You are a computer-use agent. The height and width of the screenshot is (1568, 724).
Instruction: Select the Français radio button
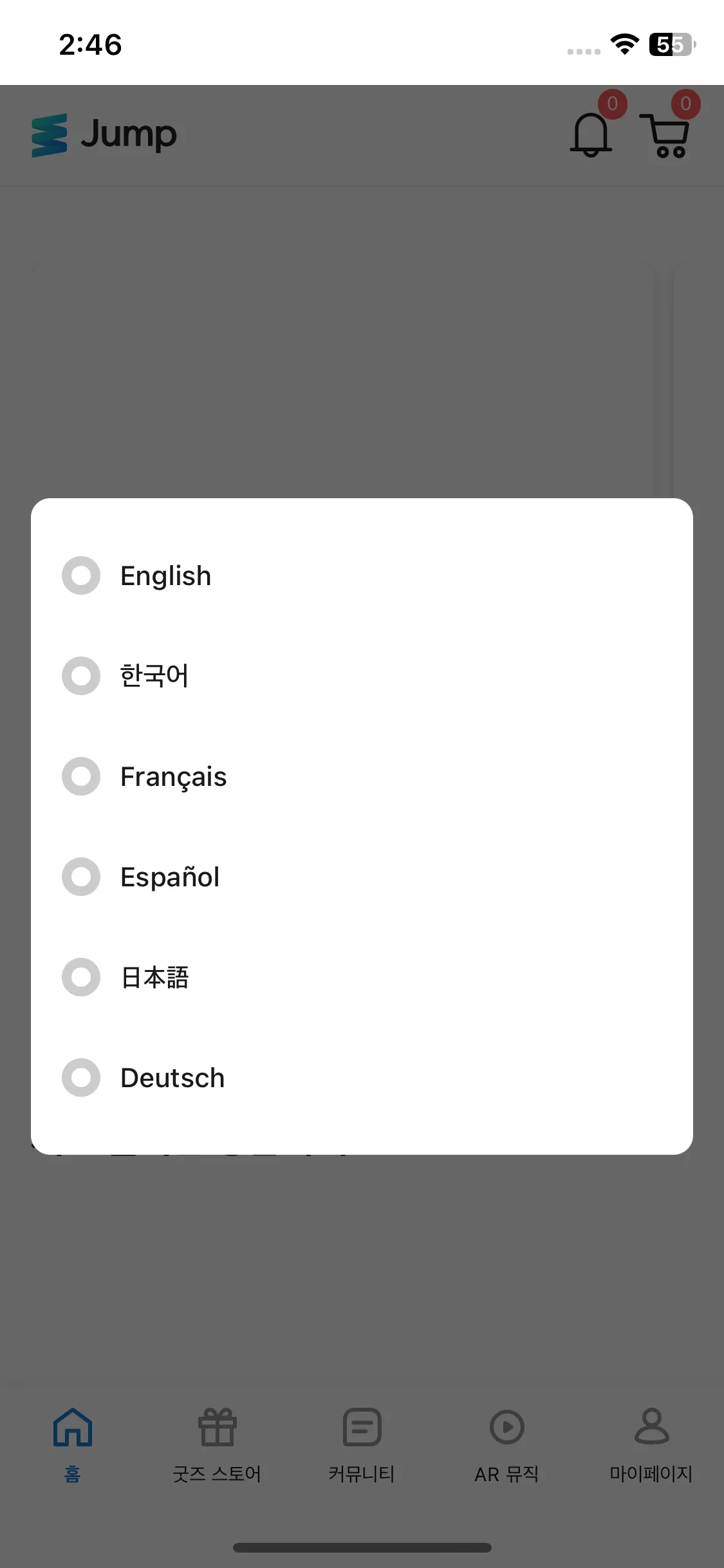point(81,776)
